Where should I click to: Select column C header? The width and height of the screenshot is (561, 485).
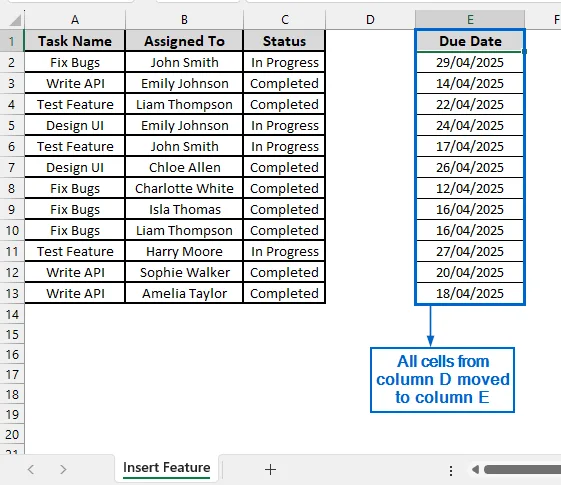pos(284,20)
